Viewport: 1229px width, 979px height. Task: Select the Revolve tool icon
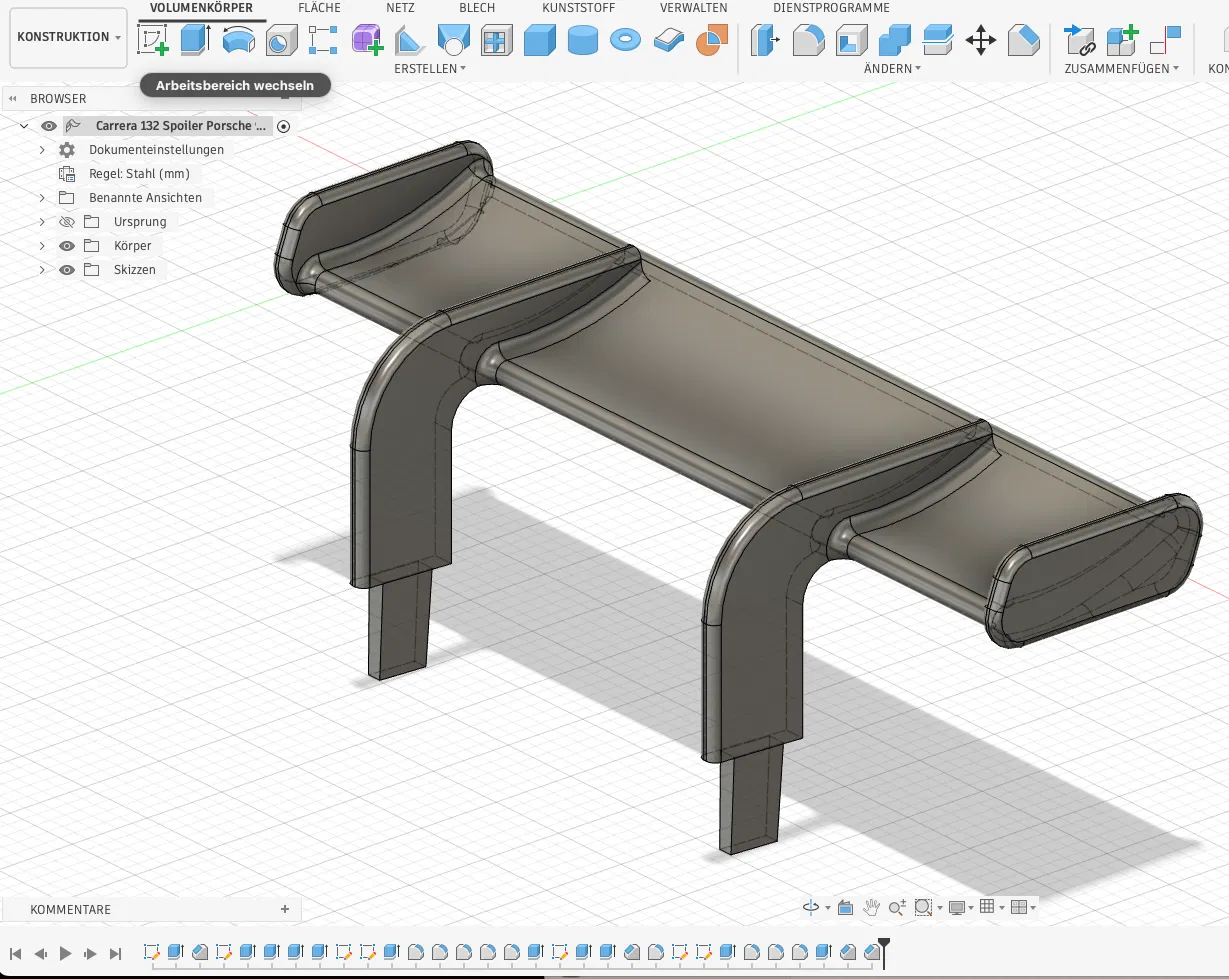coord(238,41)
